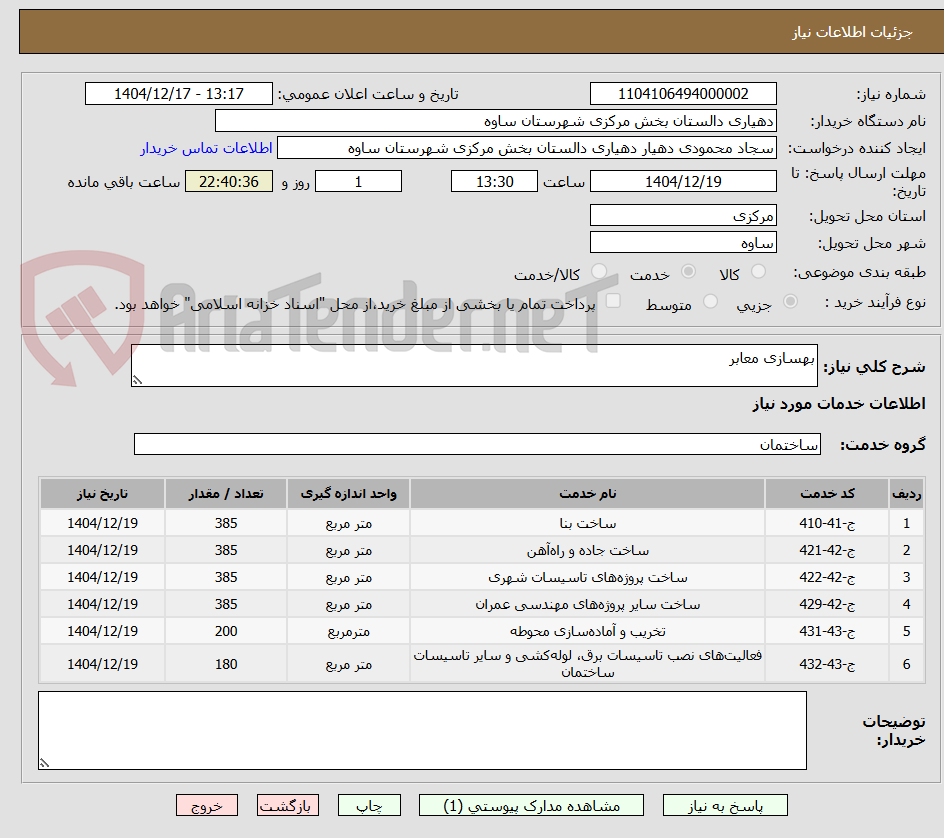Click service code ج-43-432
944x838 pixels.
[x=827, y=664]
